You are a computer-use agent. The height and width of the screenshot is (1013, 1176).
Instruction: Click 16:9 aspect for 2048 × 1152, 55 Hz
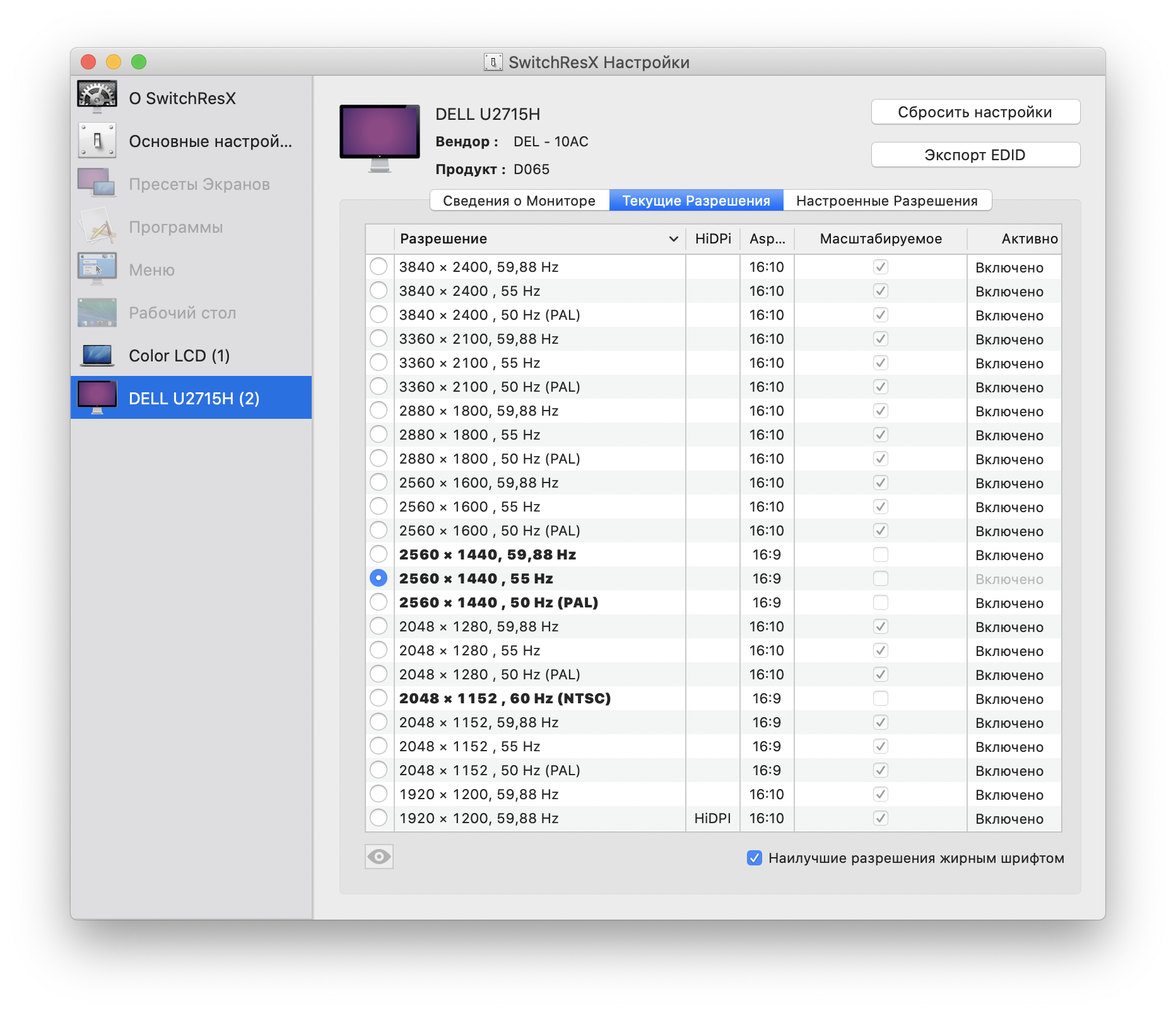(x=767, y=746)
